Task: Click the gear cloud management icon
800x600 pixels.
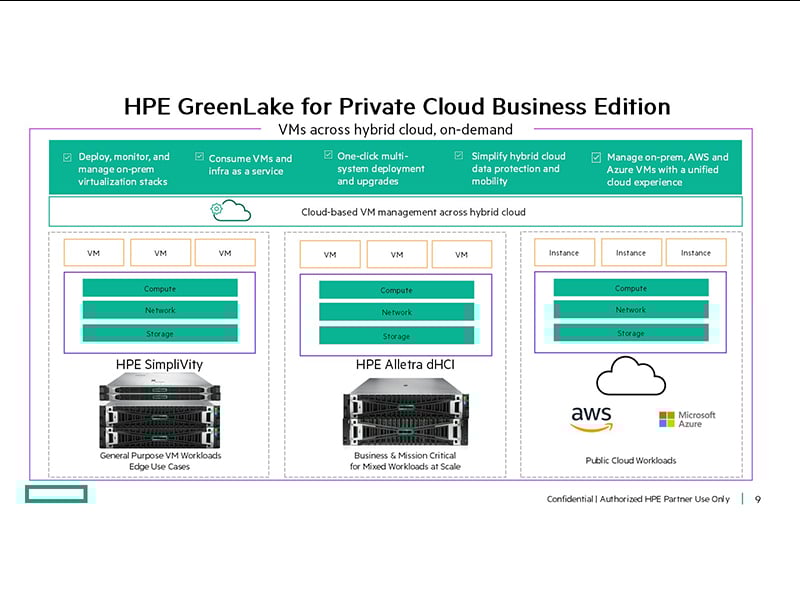Action: pyautogui.click(x=231, y=210)
